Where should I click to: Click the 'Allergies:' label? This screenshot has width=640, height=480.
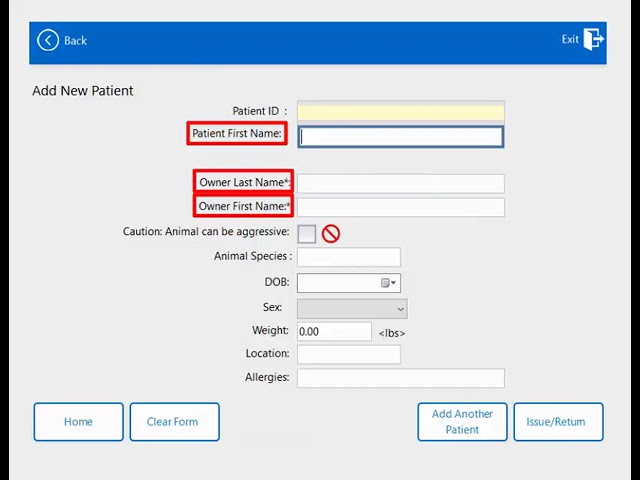(267, 377)
